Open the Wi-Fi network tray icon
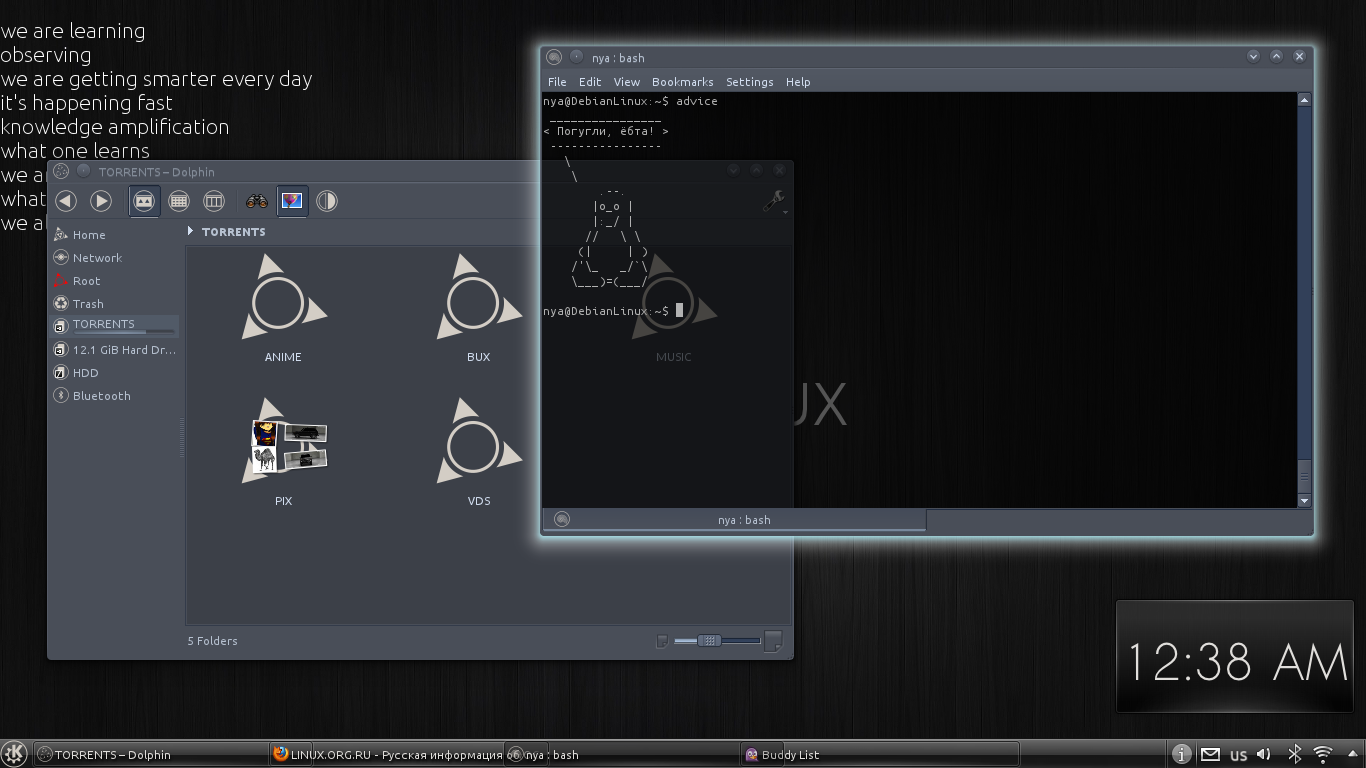Screen dimensions: 1366x768 point(1323,754)
